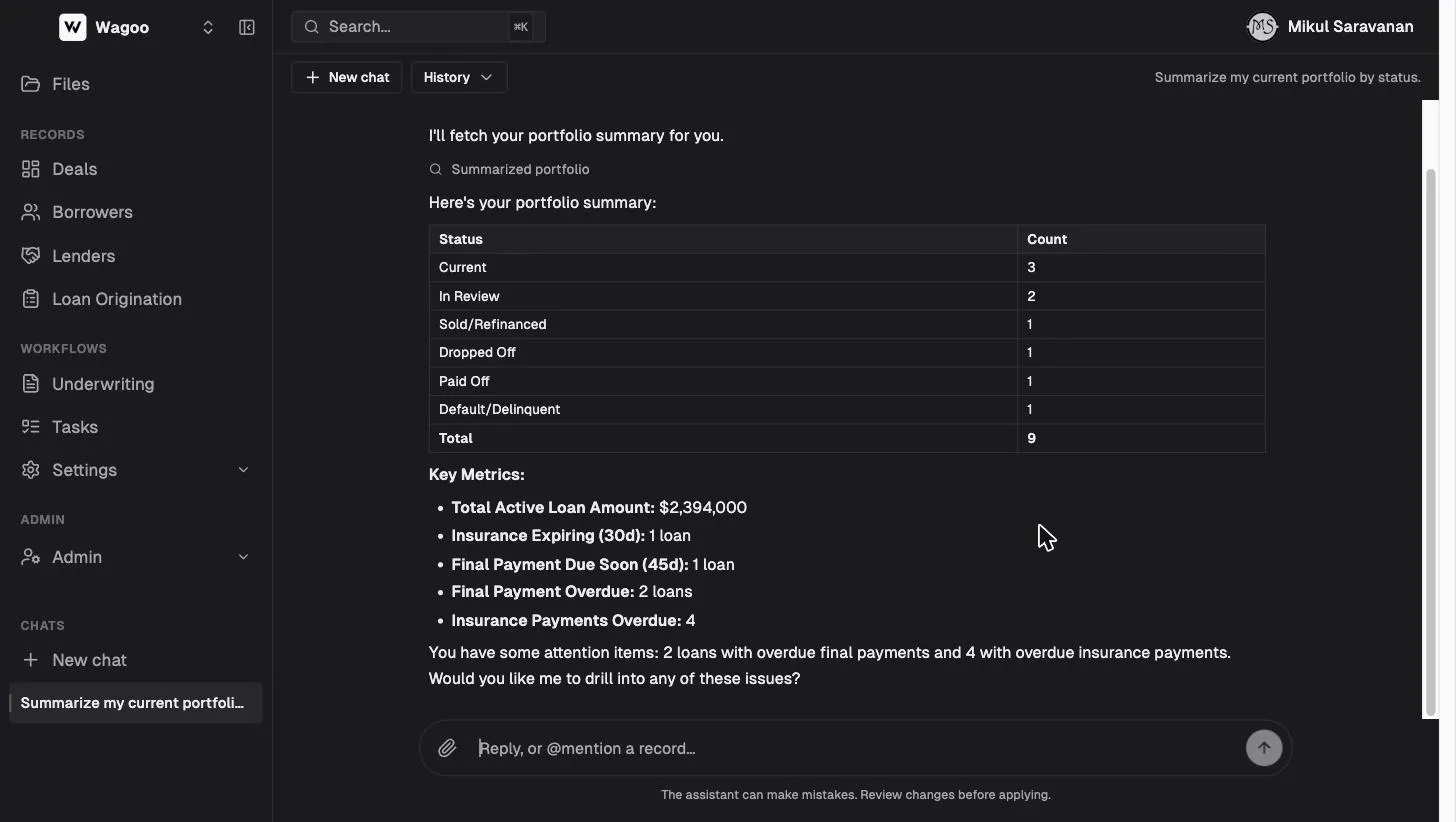
Task: Select 'Summarize my current portfoli...' chat
Action: pos(136,703)
